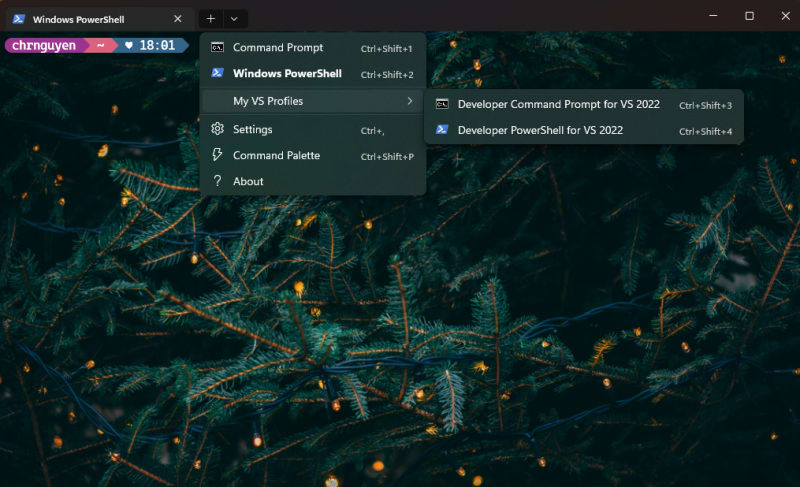Image resolution: width=800 pixels, height=487 pixels.
Task: Choose Command Palette from the menu
Action: [276, 155]
